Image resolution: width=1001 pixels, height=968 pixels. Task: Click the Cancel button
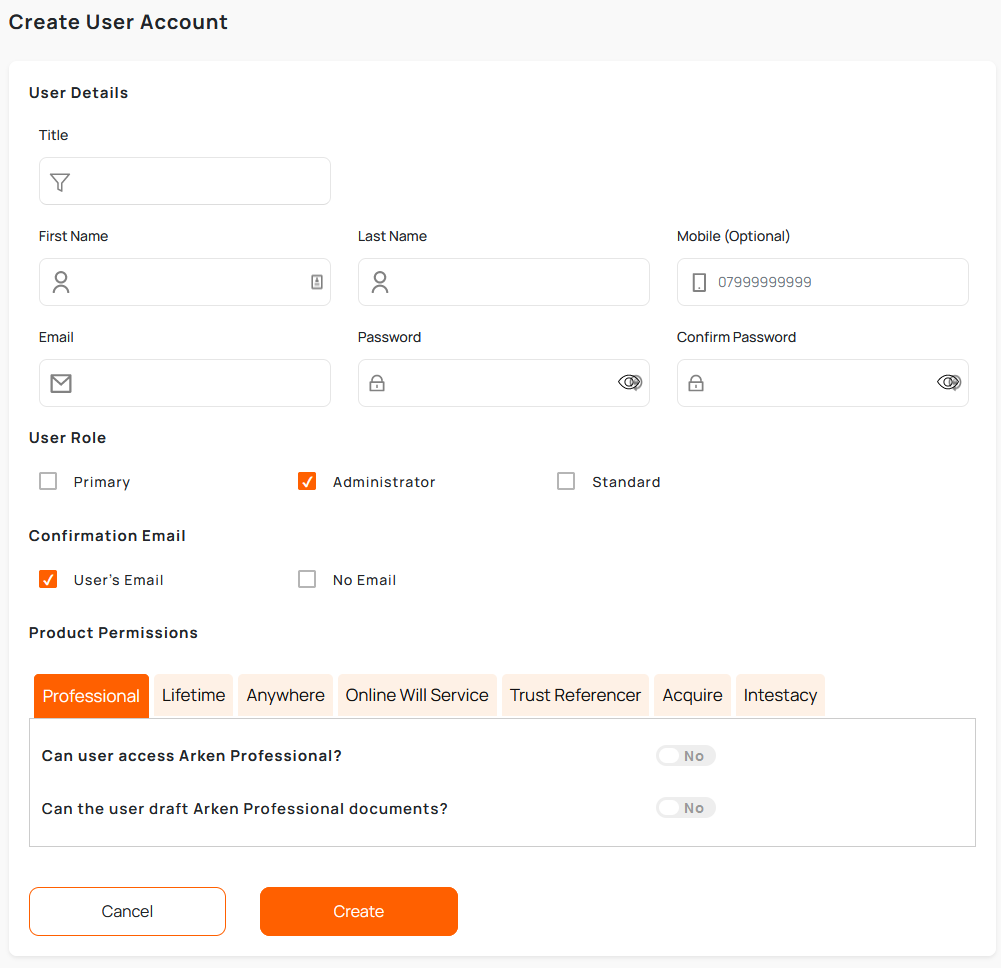coord(127,911)
